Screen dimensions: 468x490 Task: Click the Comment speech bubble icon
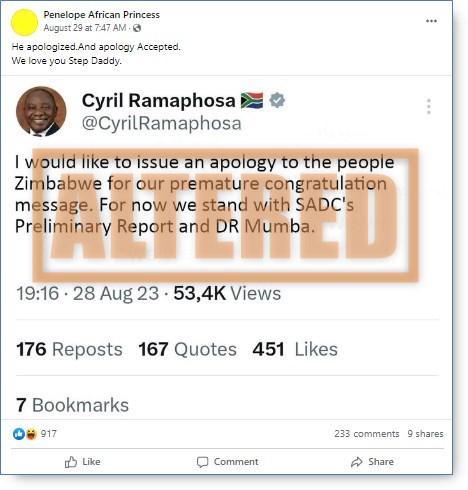click(202, 462)
